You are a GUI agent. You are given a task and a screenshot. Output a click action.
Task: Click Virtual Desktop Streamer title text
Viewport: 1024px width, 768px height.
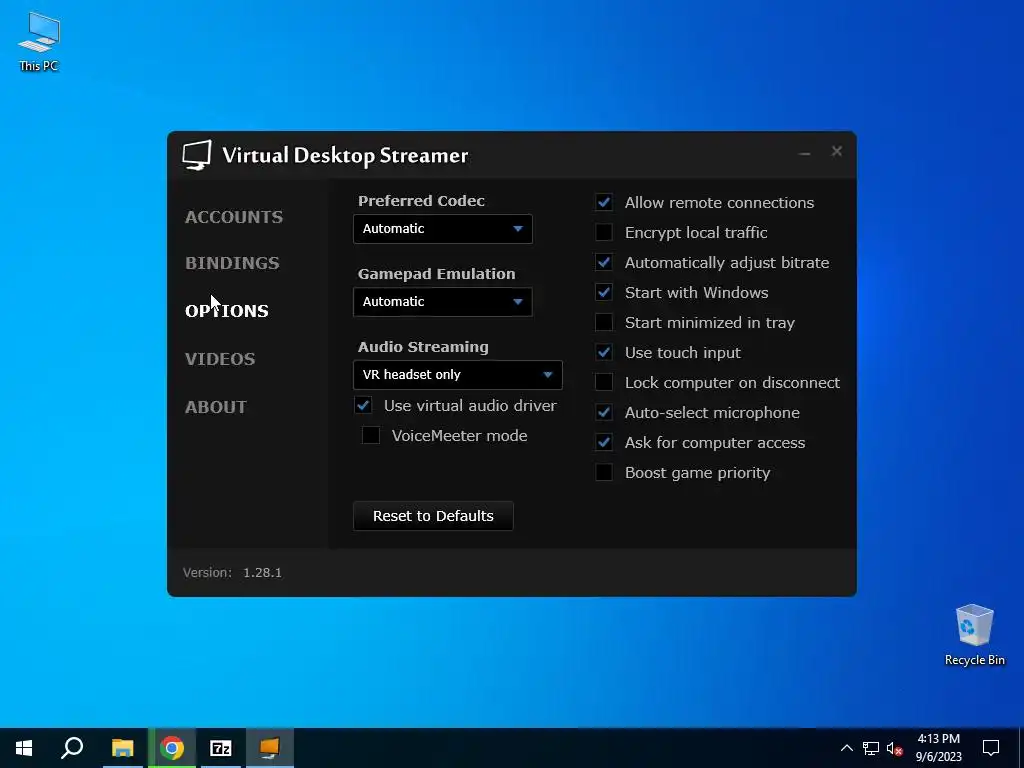pyautogui.click(x=345, y=155)
